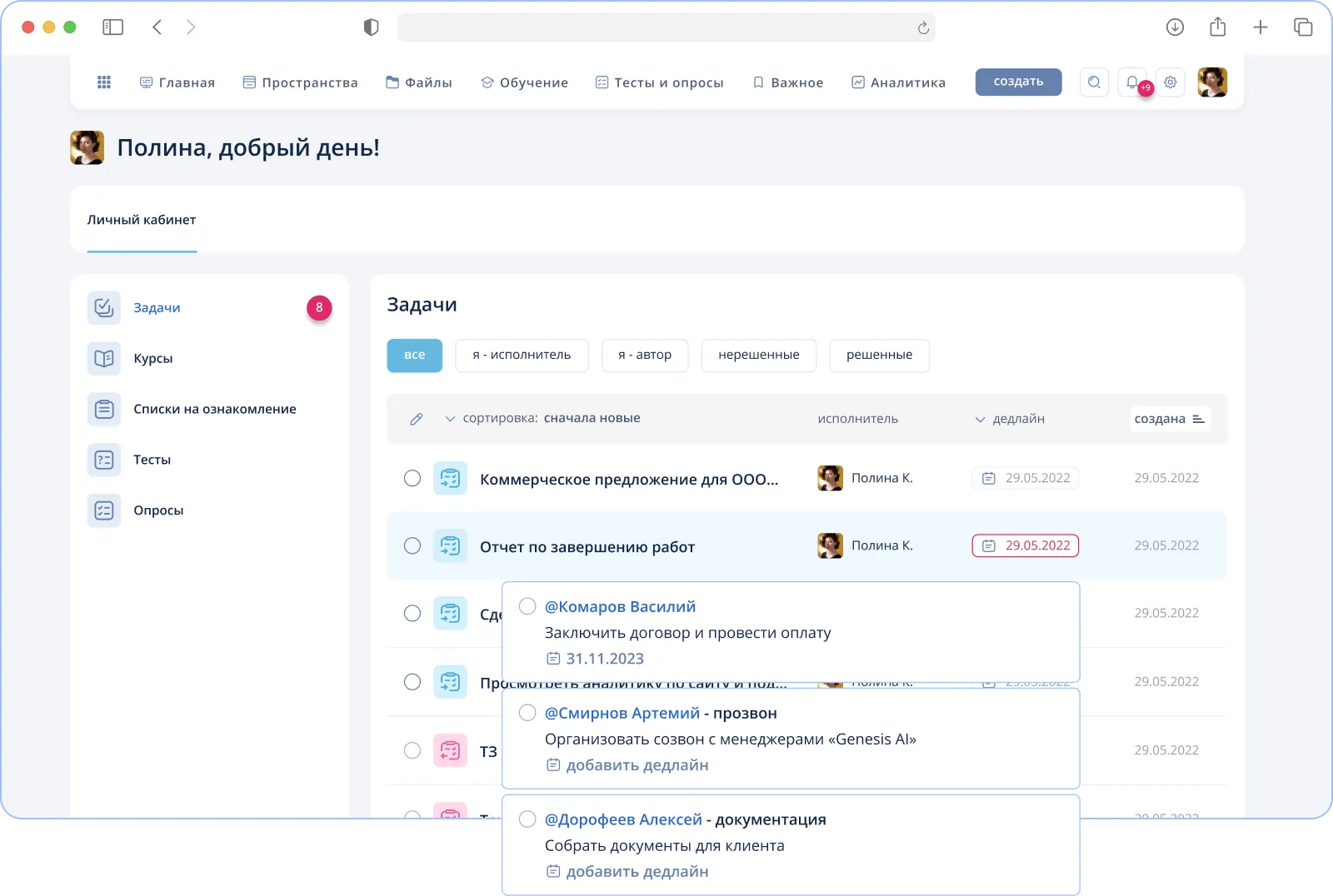
Task: Open the Важное menu item
Action: click(x=787, y=82)
